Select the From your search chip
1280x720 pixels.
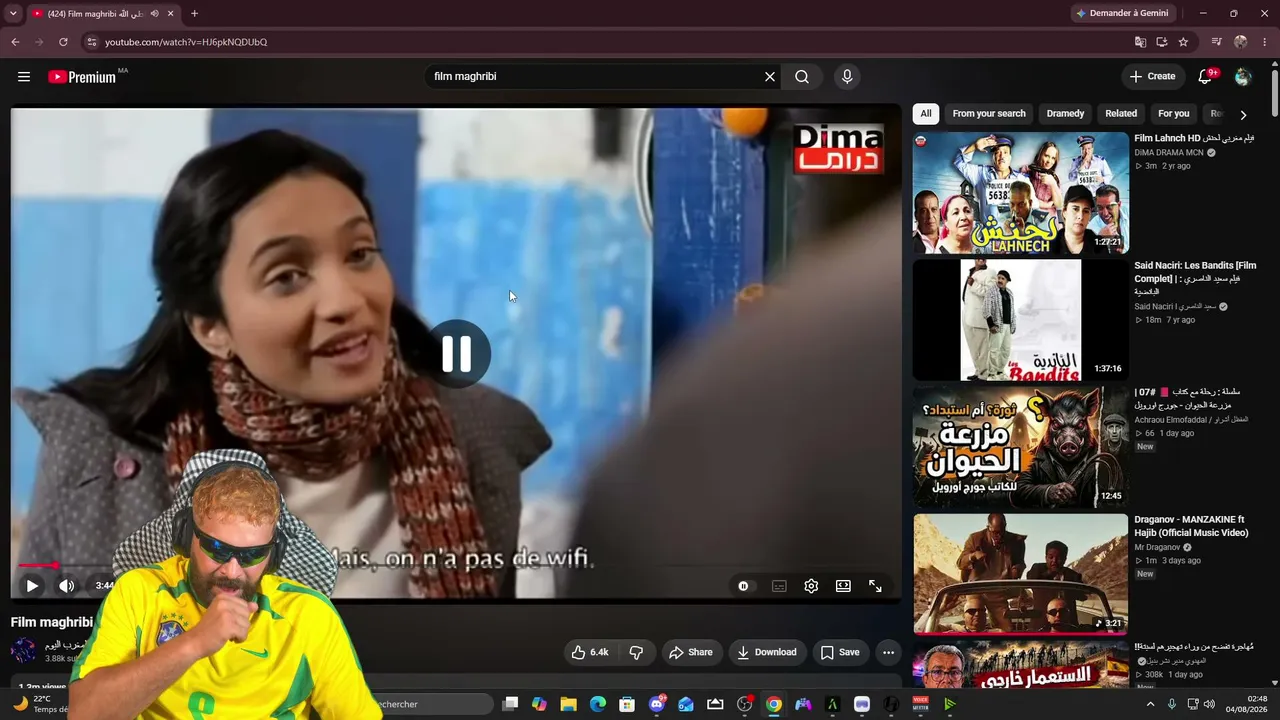989,114
